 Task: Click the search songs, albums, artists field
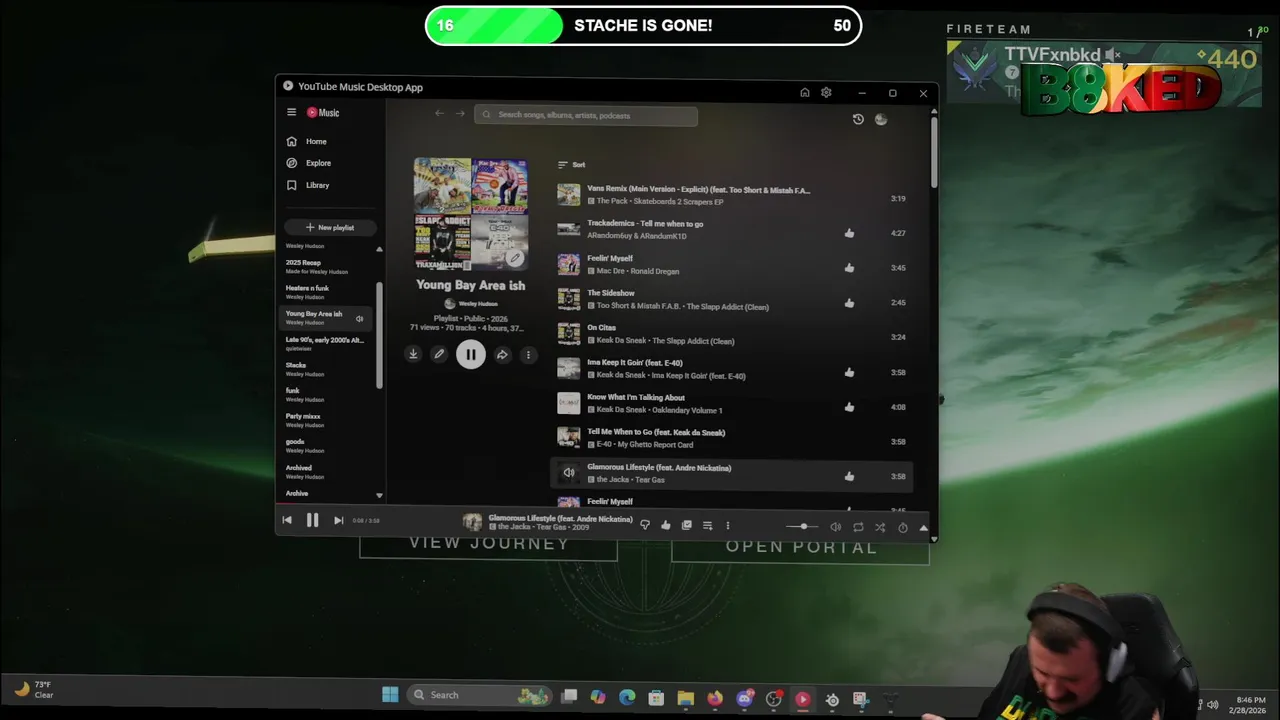point(586,115)
